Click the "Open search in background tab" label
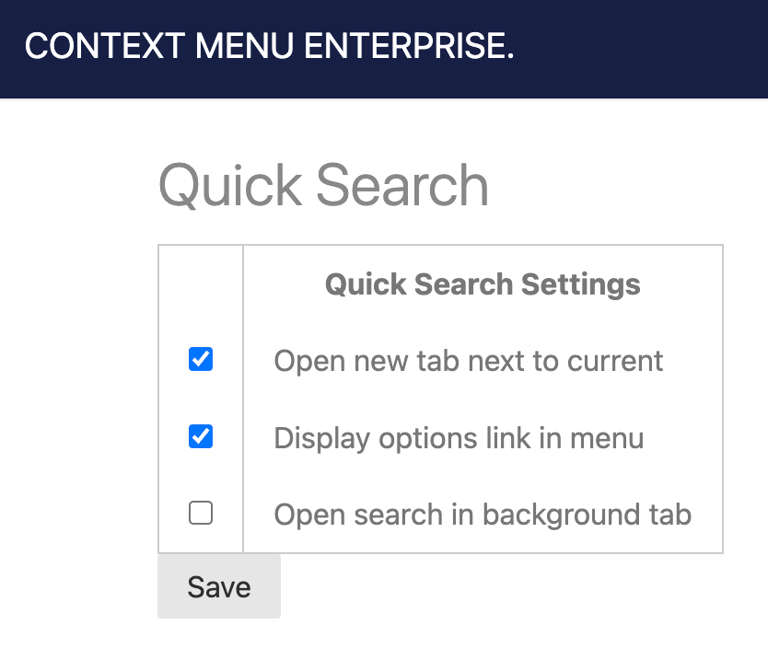This screenshot has height=648, width=768. (x=482, y=514)
